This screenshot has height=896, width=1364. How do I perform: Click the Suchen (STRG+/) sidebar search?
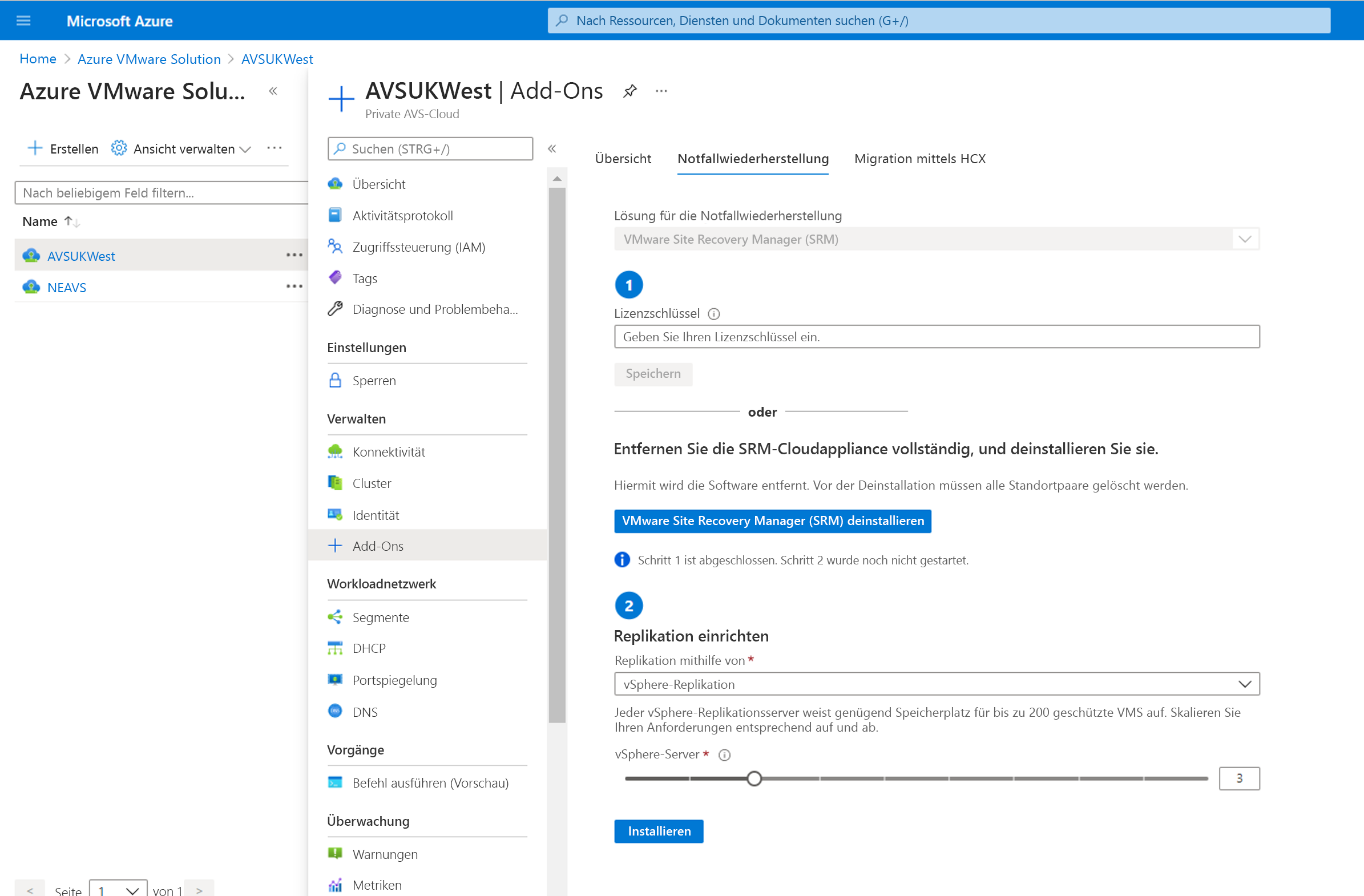[430, 148]
